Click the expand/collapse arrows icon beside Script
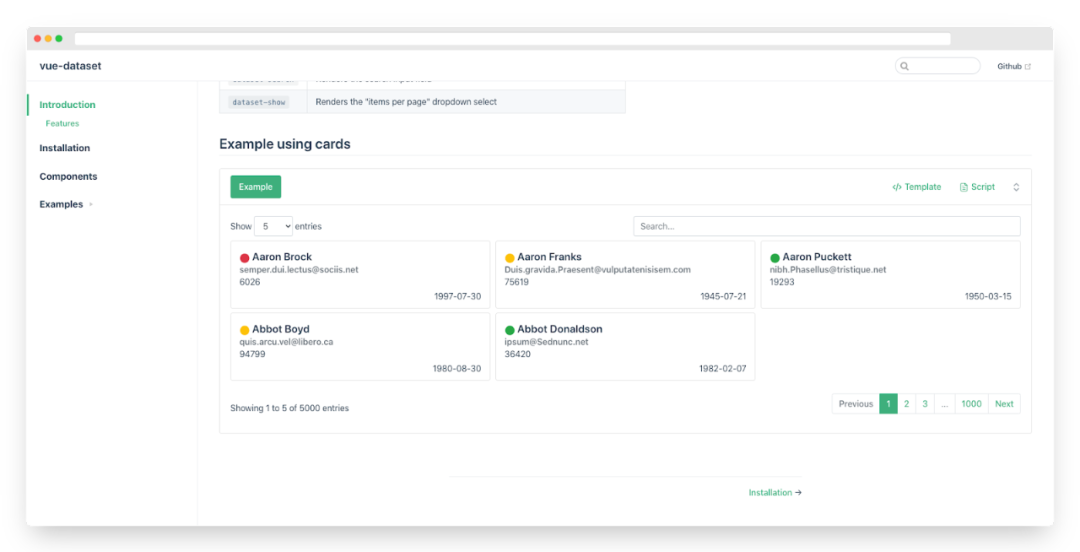The height and width of the screenshot is (552, 1080). (x=1016, y=187)
